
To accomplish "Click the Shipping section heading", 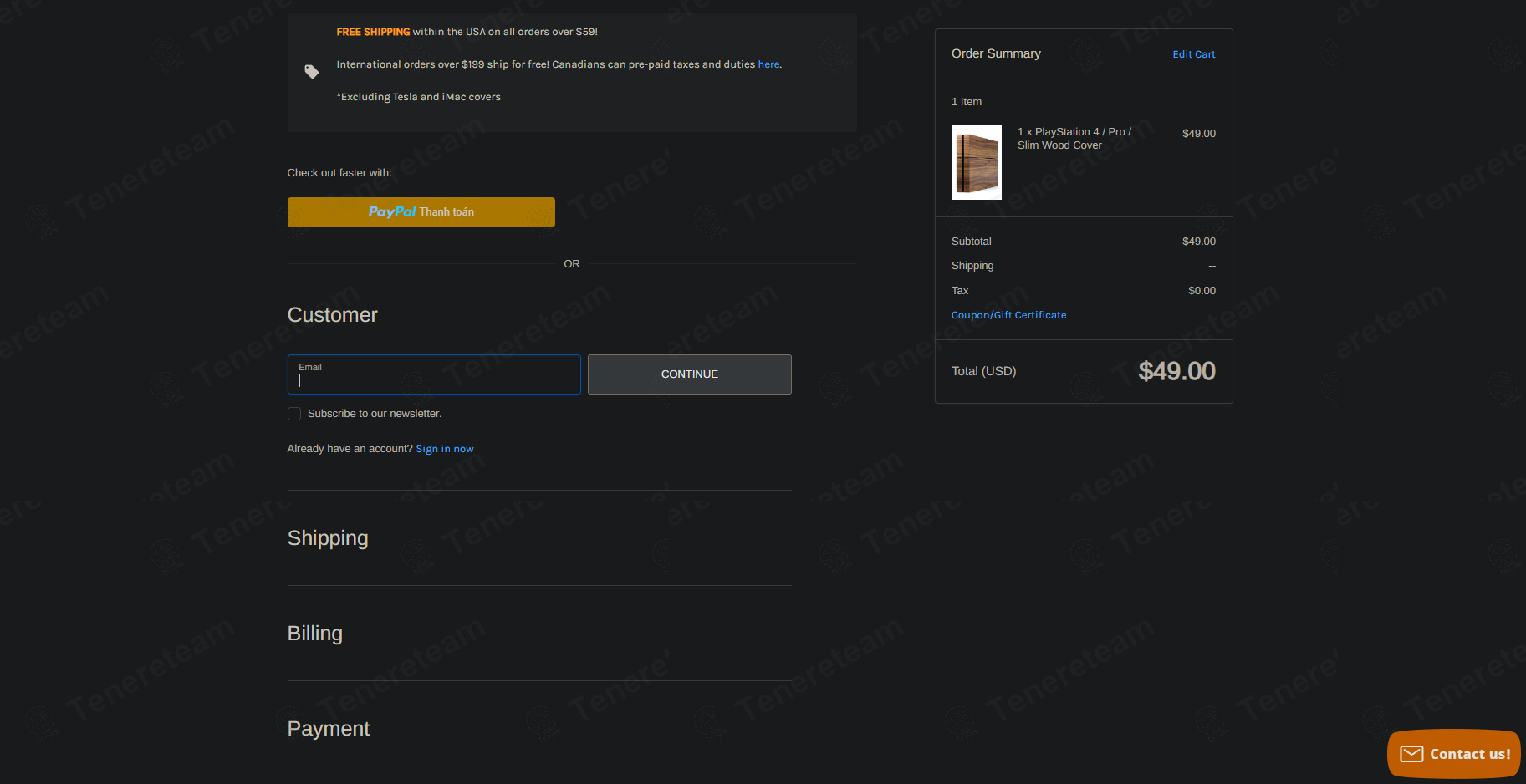I will coord(328,538).
